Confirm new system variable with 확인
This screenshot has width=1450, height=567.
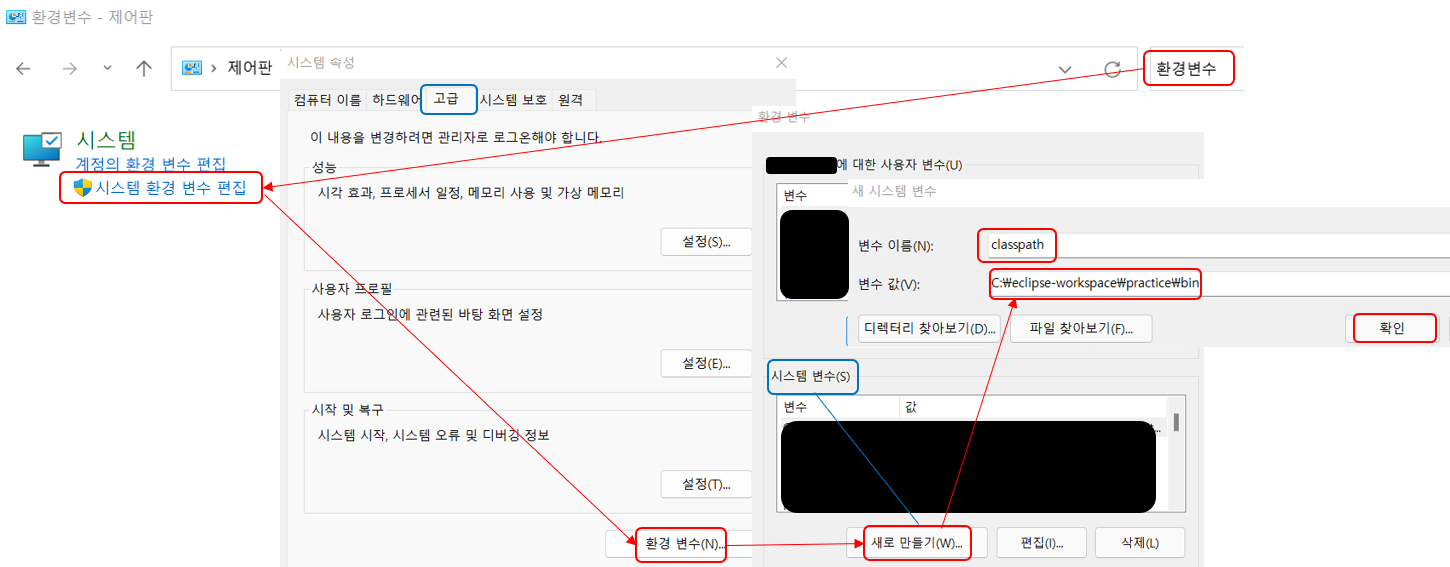click(x=1393, y=328)
